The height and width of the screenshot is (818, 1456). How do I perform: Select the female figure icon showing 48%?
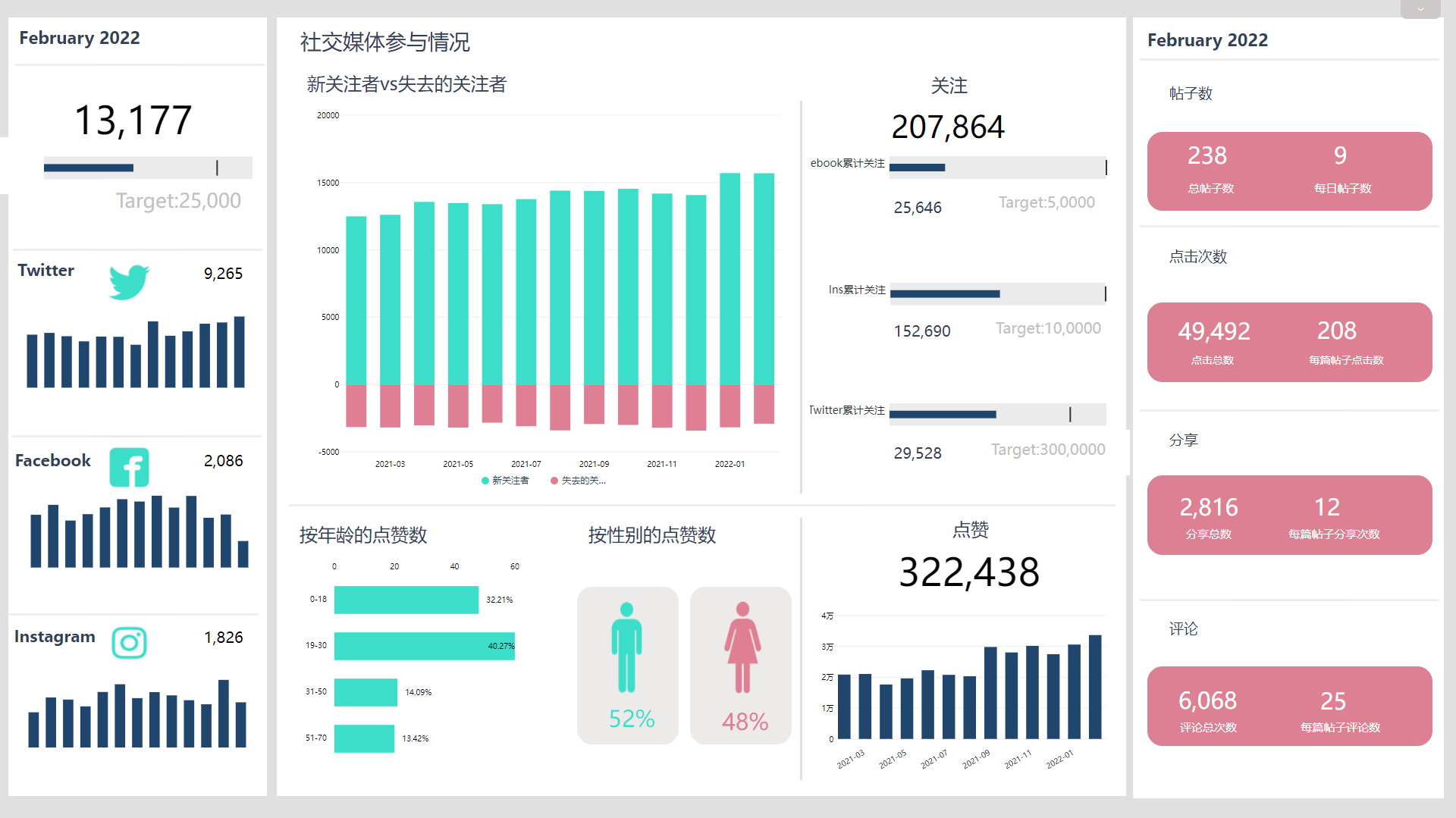click(x=742, y=648)
